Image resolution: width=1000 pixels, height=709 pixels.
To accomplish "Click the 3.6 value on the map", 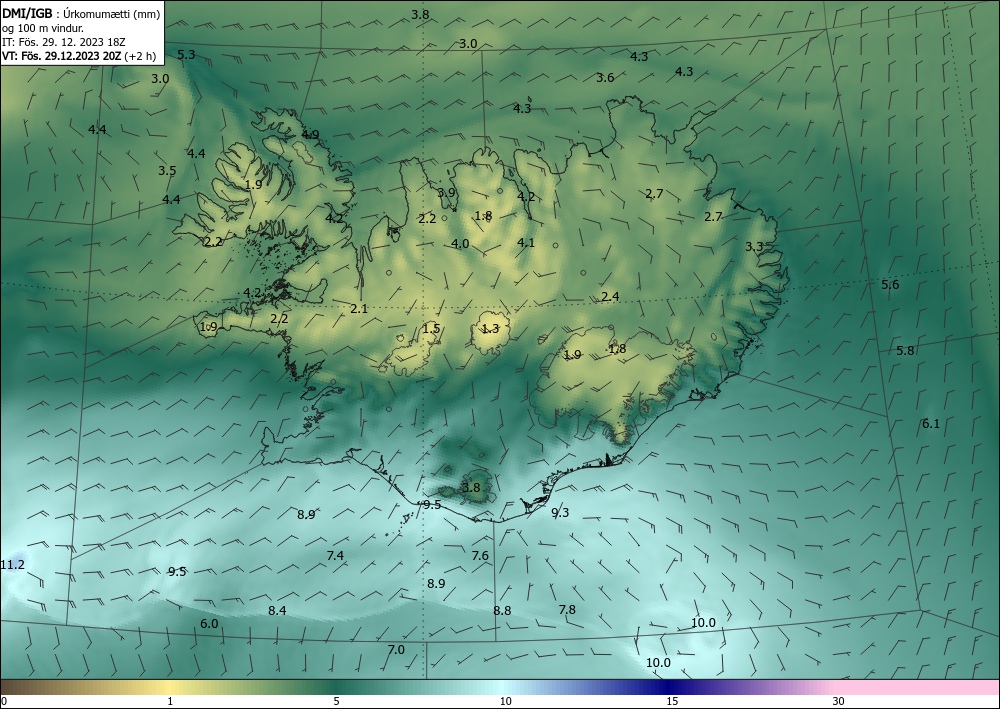I will tap(605, 78).
